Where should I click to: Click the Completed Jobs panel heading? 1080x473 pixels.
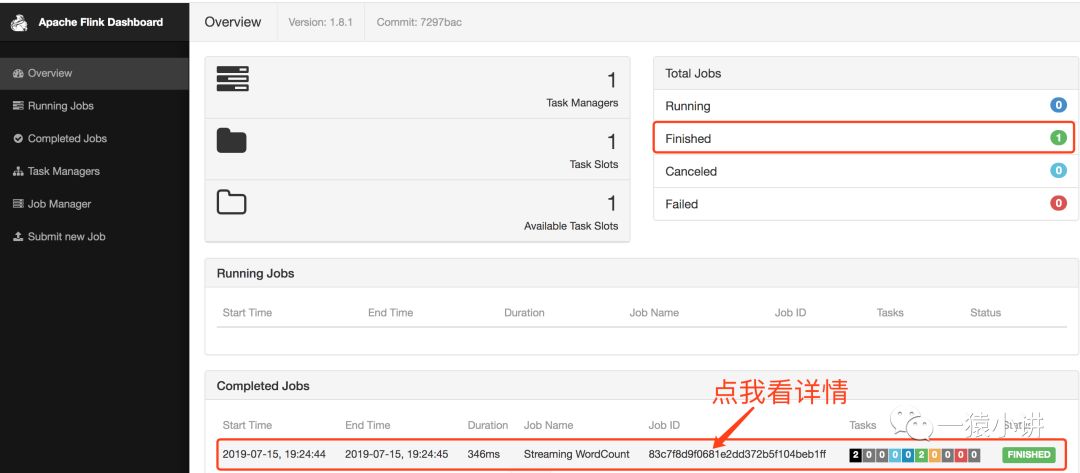pyautogui.click(x=263, y=386)
